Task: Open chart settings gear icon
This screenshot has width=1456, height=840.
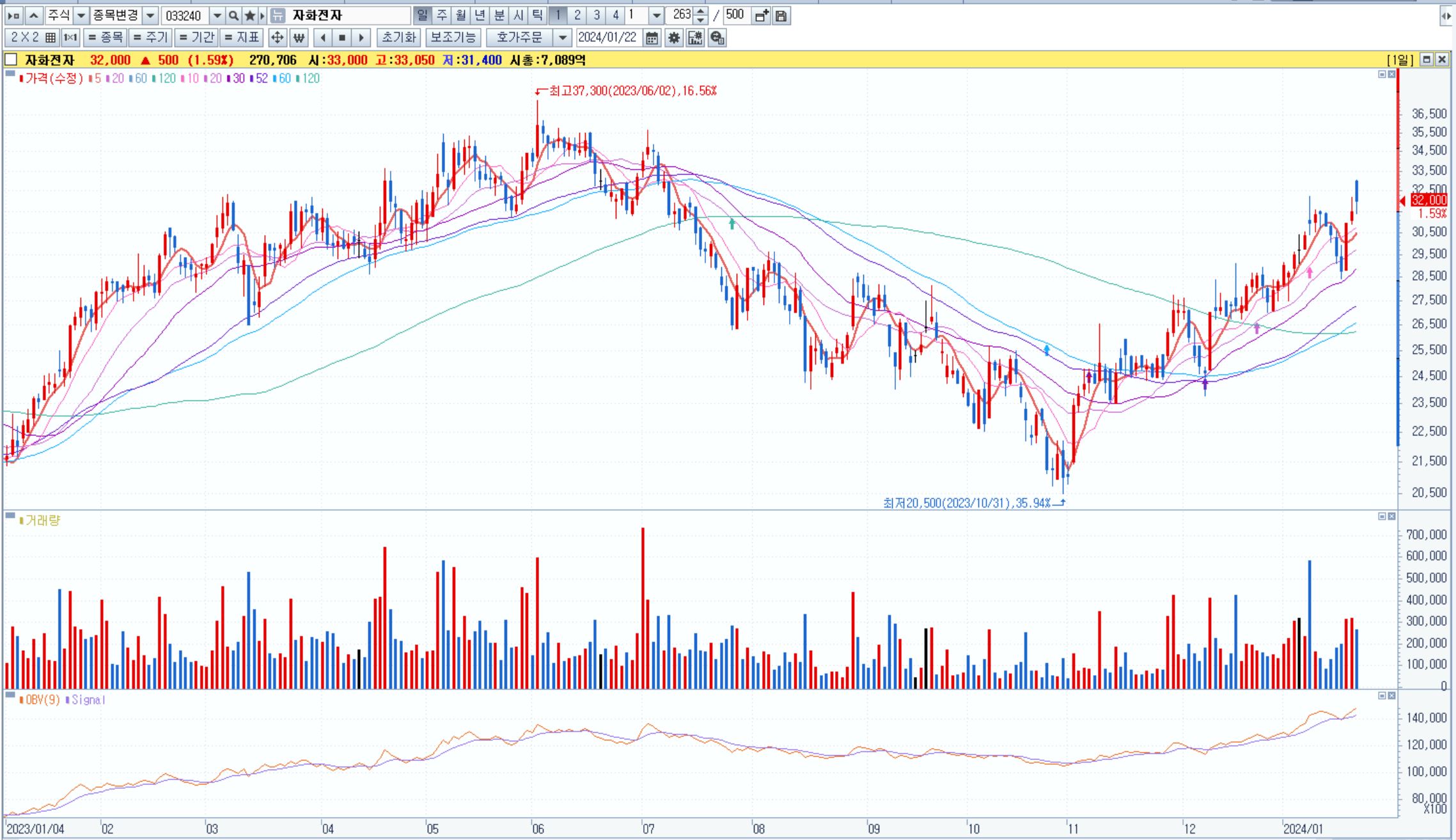Action: tap(673, 38)
